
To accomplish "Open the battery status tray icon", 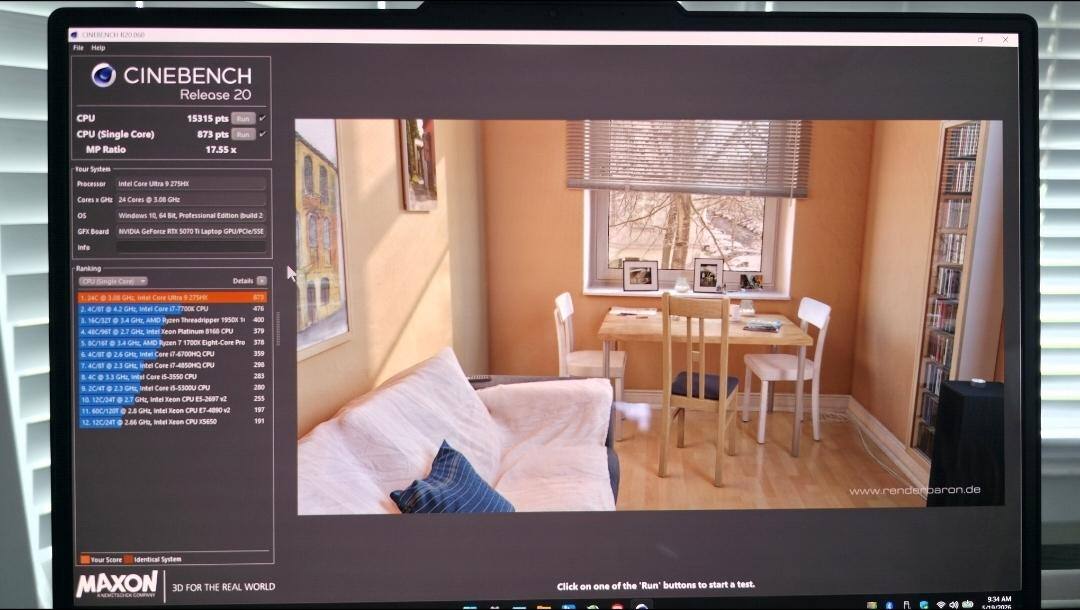I will click(968, 604).
